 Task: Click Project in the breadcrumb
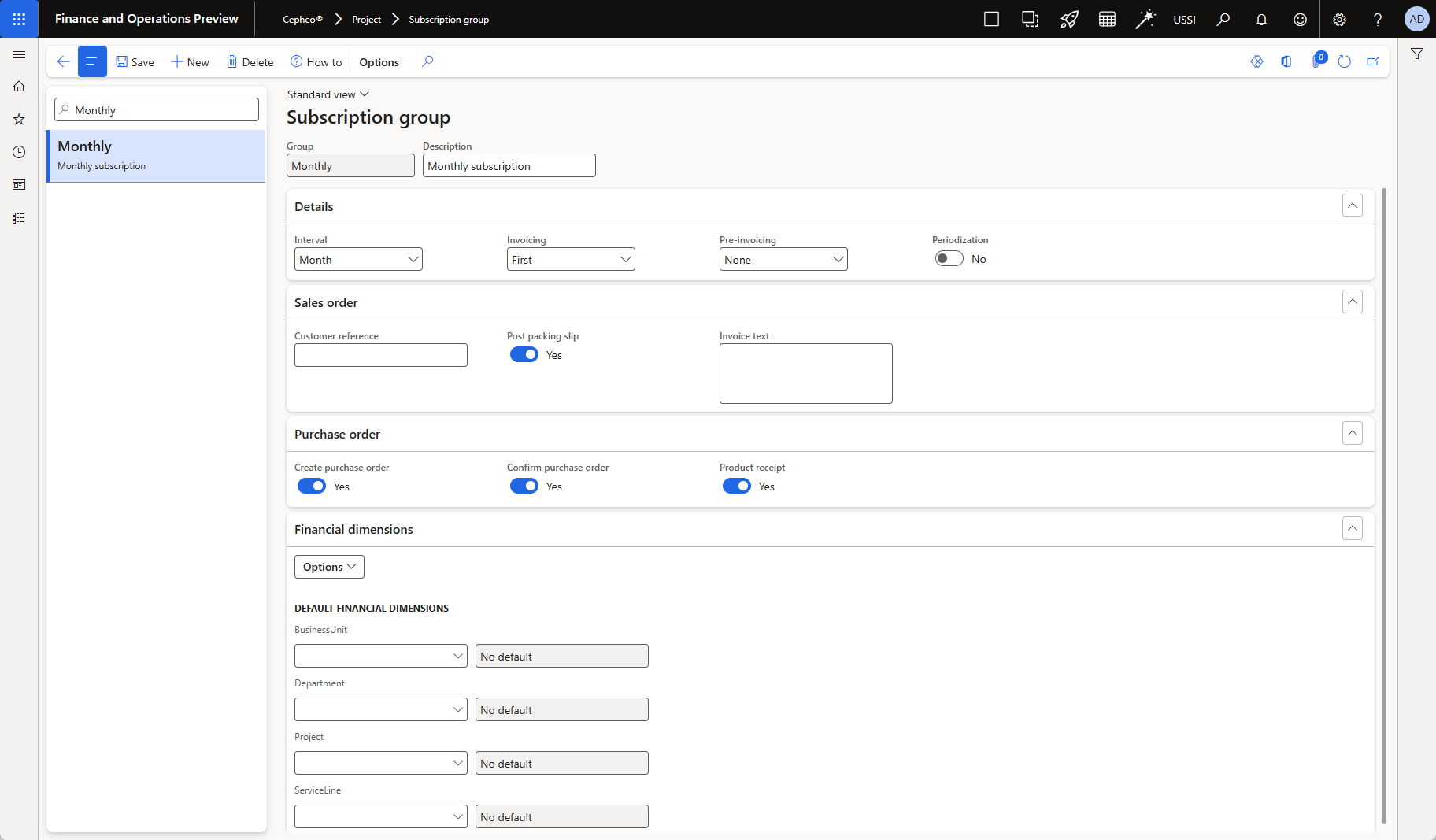(x=366, y=20)
